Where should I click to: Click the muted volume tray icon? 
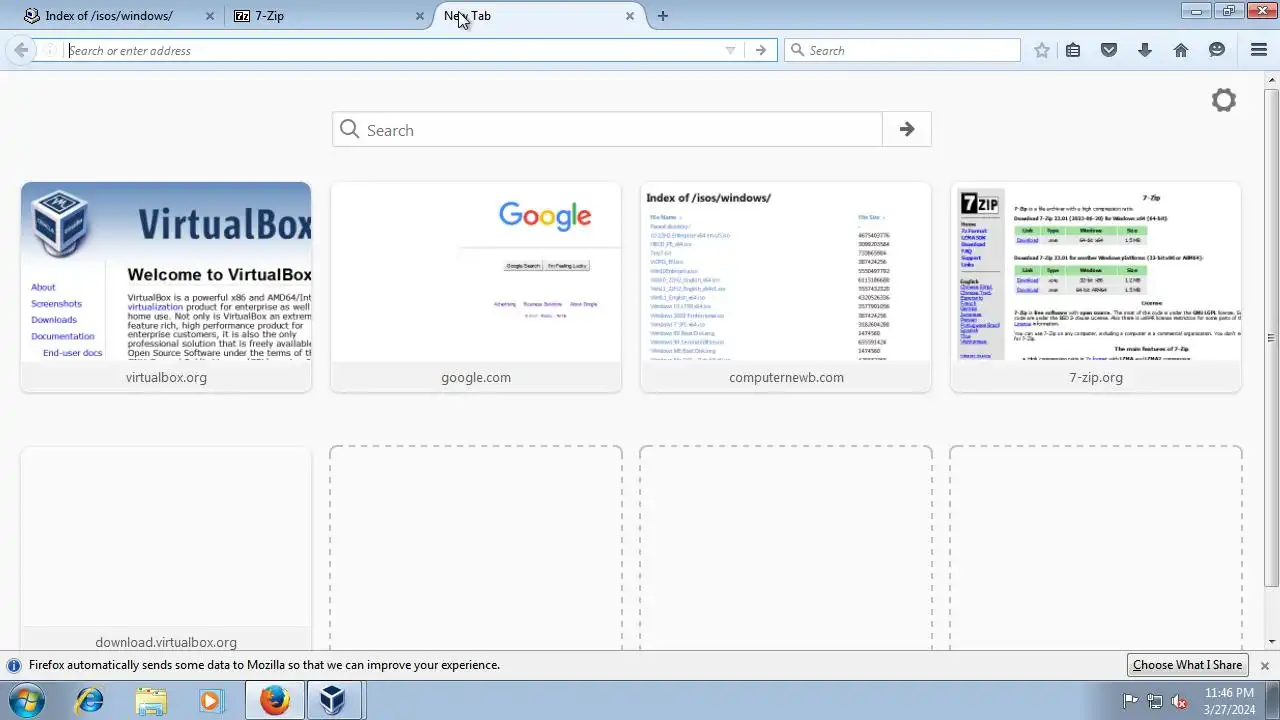1179,701
